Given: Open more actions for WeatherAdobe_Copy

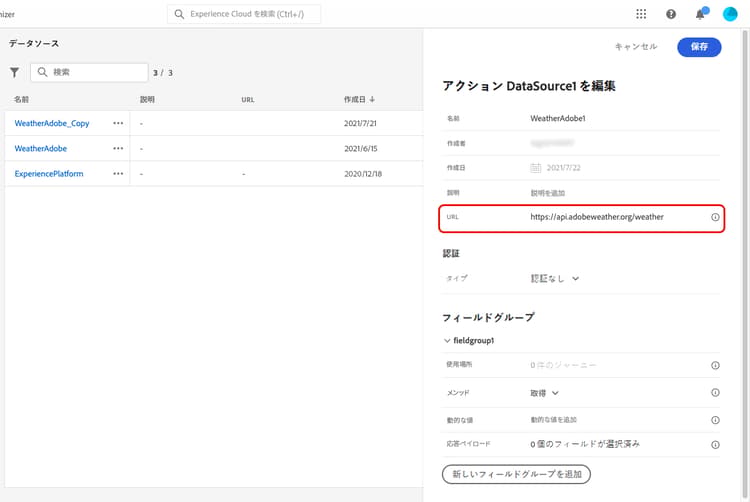Looking at the screenshot, I should 118,123.
